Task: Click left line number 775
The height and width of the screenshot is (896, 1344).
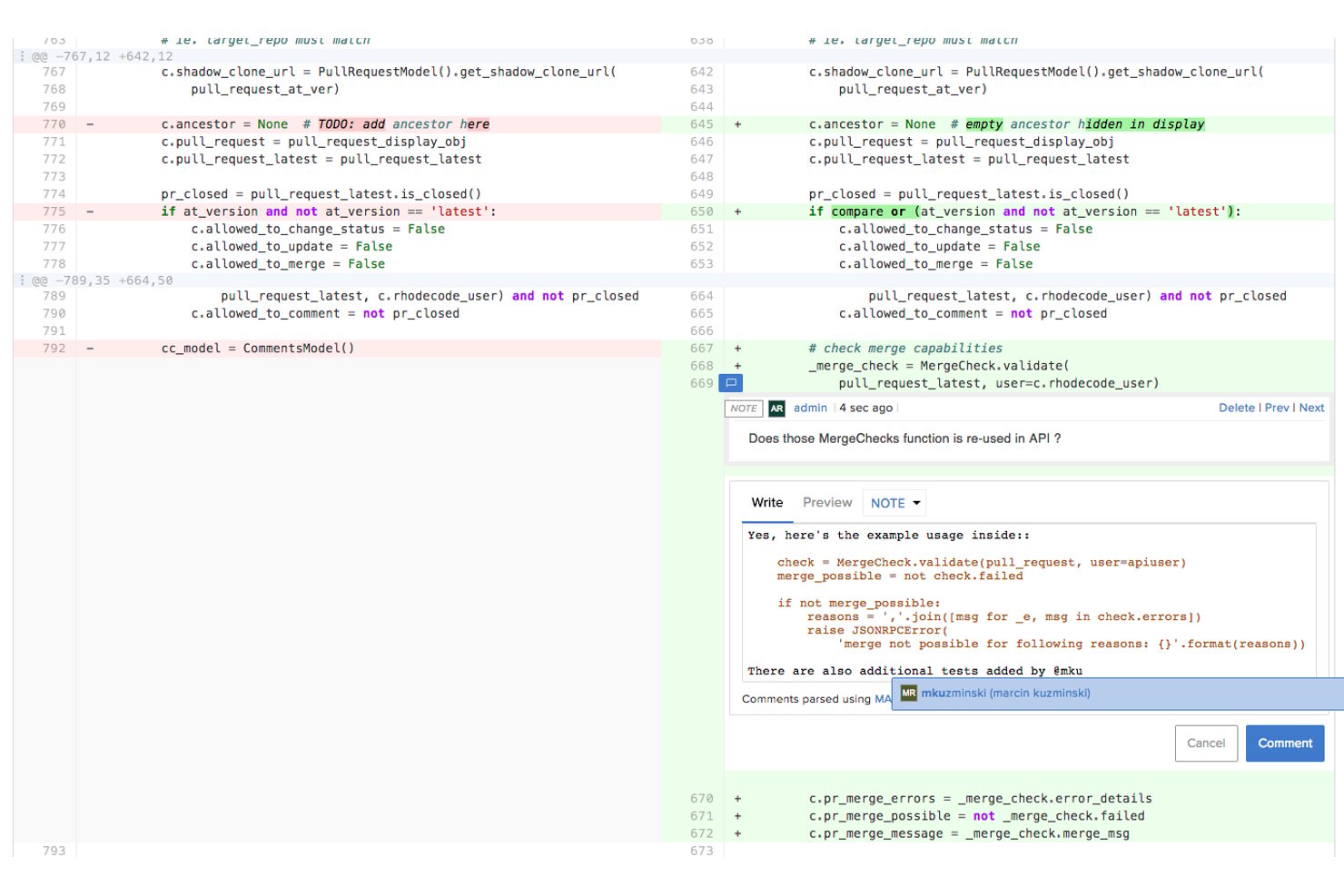Action: (54, 212)
